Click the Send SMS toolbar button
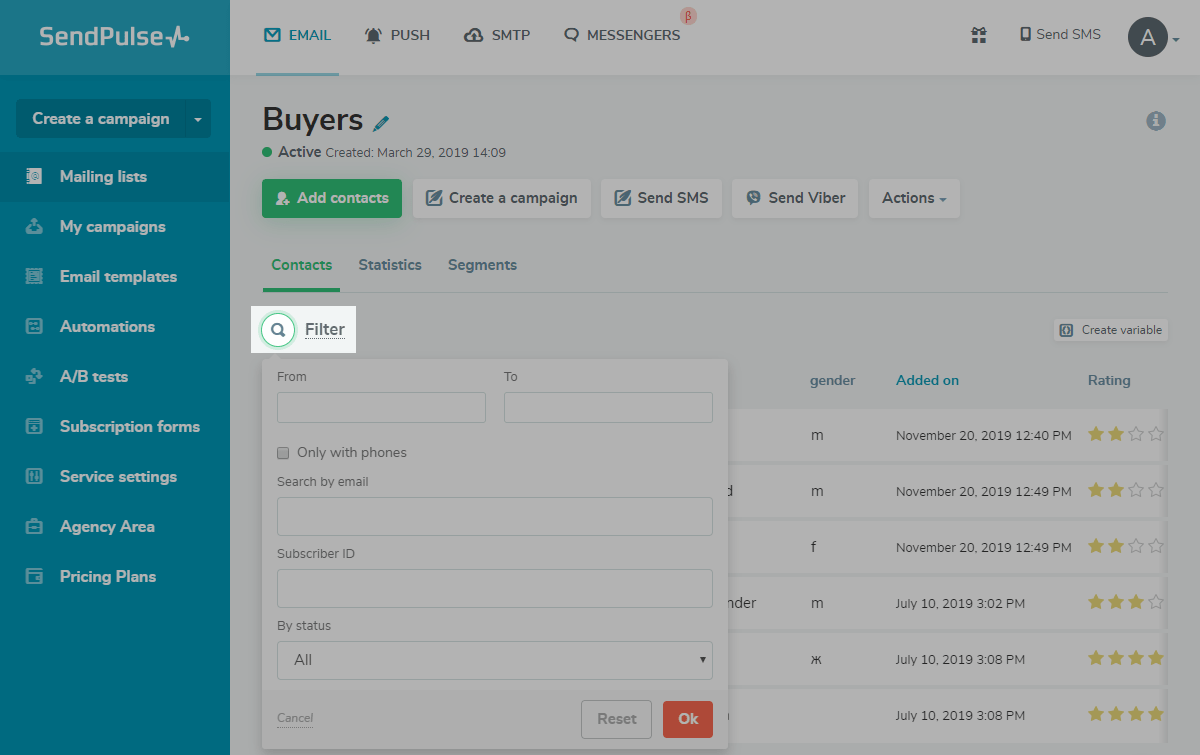1200x755 pixels. 661,198
